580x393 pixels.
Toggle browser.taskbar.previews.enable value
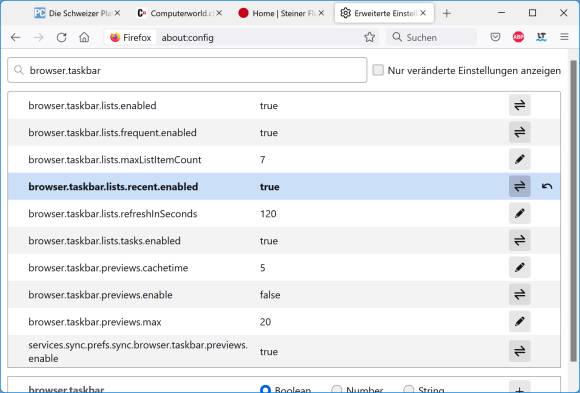pyautogui.click(x=519, y=295)
